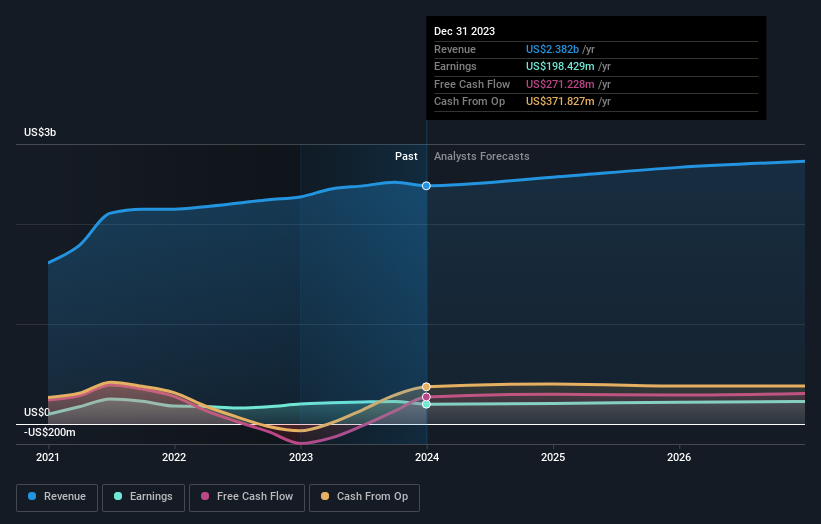Click the 2023 x-axis label

(x=301, y=457)
